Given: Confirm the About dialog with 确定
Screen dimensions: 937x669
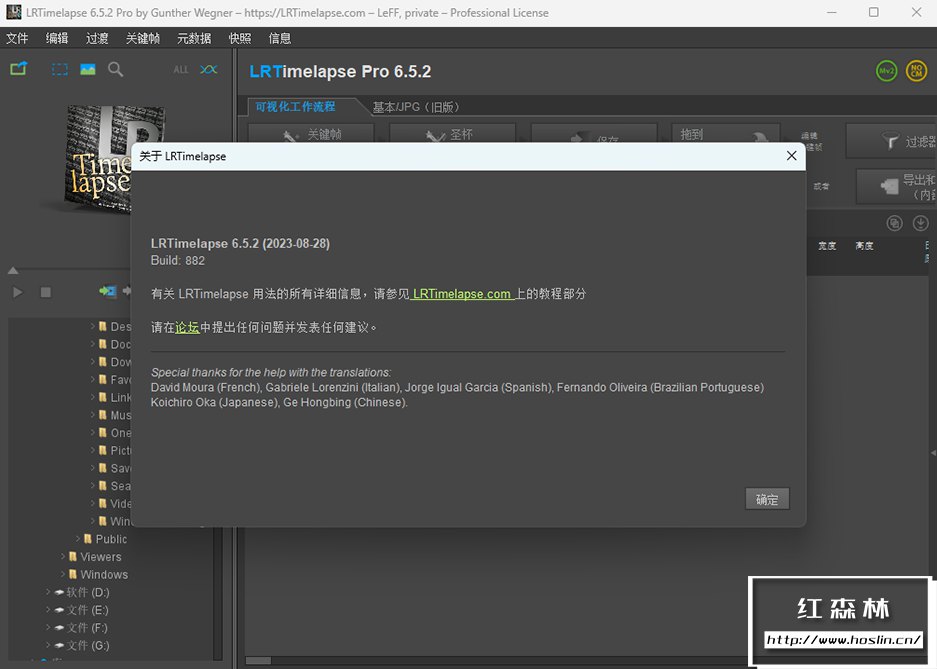Looking at the screenshot, I should pyautogui.click(x=767, y=499).
